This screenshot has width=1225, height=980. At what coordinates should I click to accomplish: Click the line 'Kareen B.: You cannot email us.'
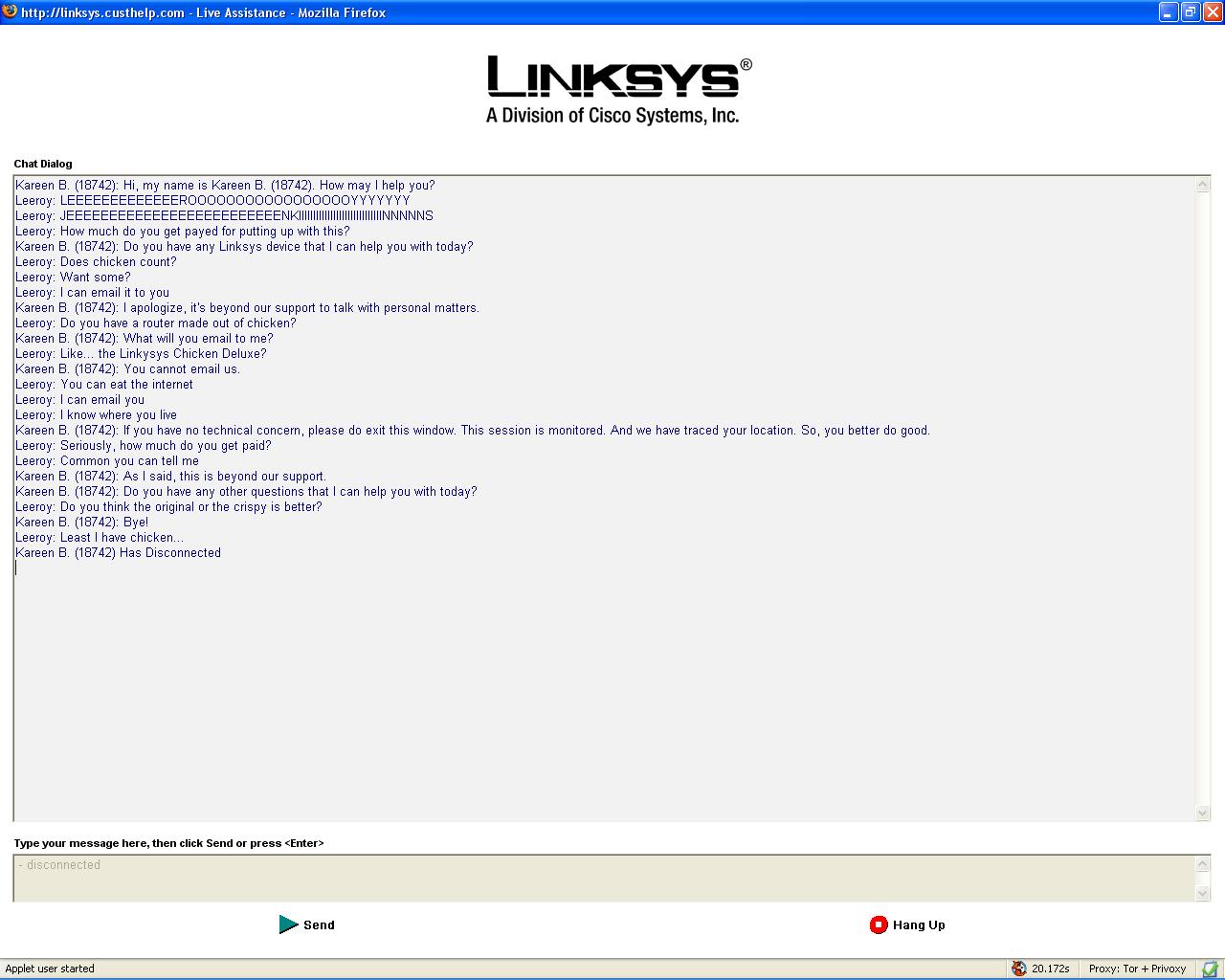(127, 368)
